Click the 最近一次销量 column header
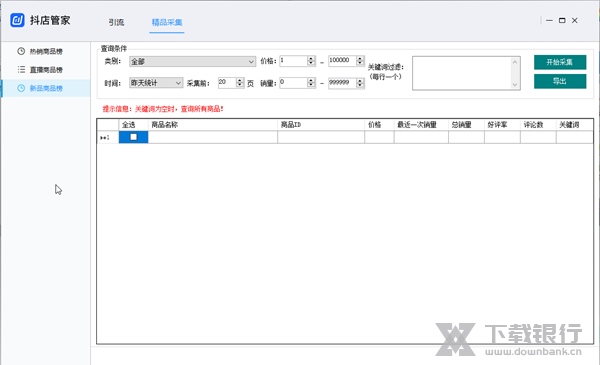The height and width of the screenshot is (365, 600). click(421, 125)
